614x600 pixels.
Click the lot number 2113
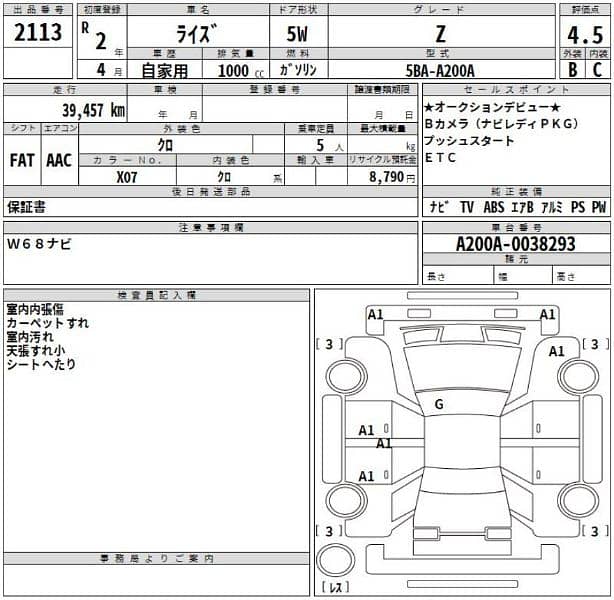point(38,32)
